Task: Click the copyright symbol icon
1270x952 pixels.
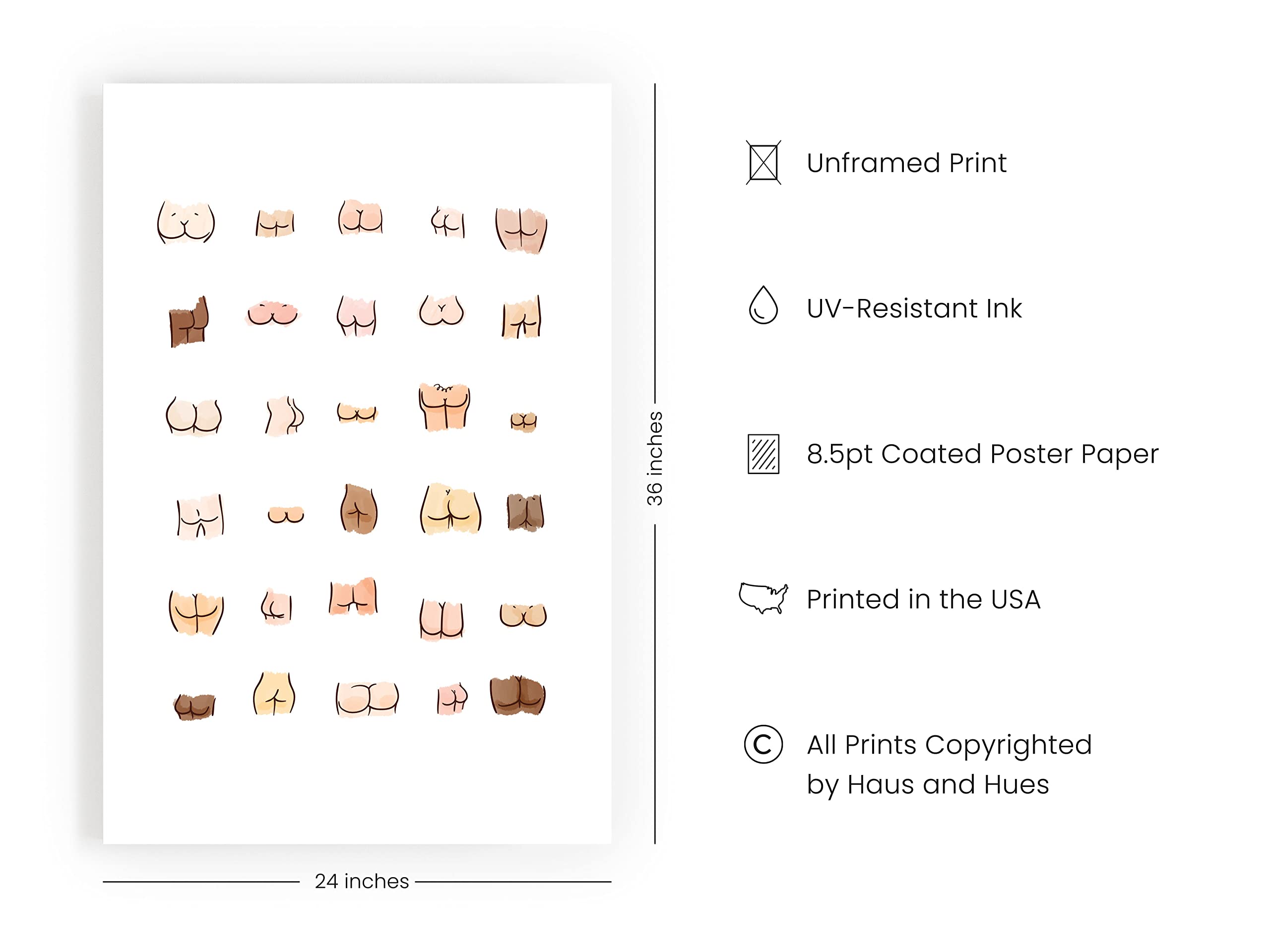Action: [763, 744]
